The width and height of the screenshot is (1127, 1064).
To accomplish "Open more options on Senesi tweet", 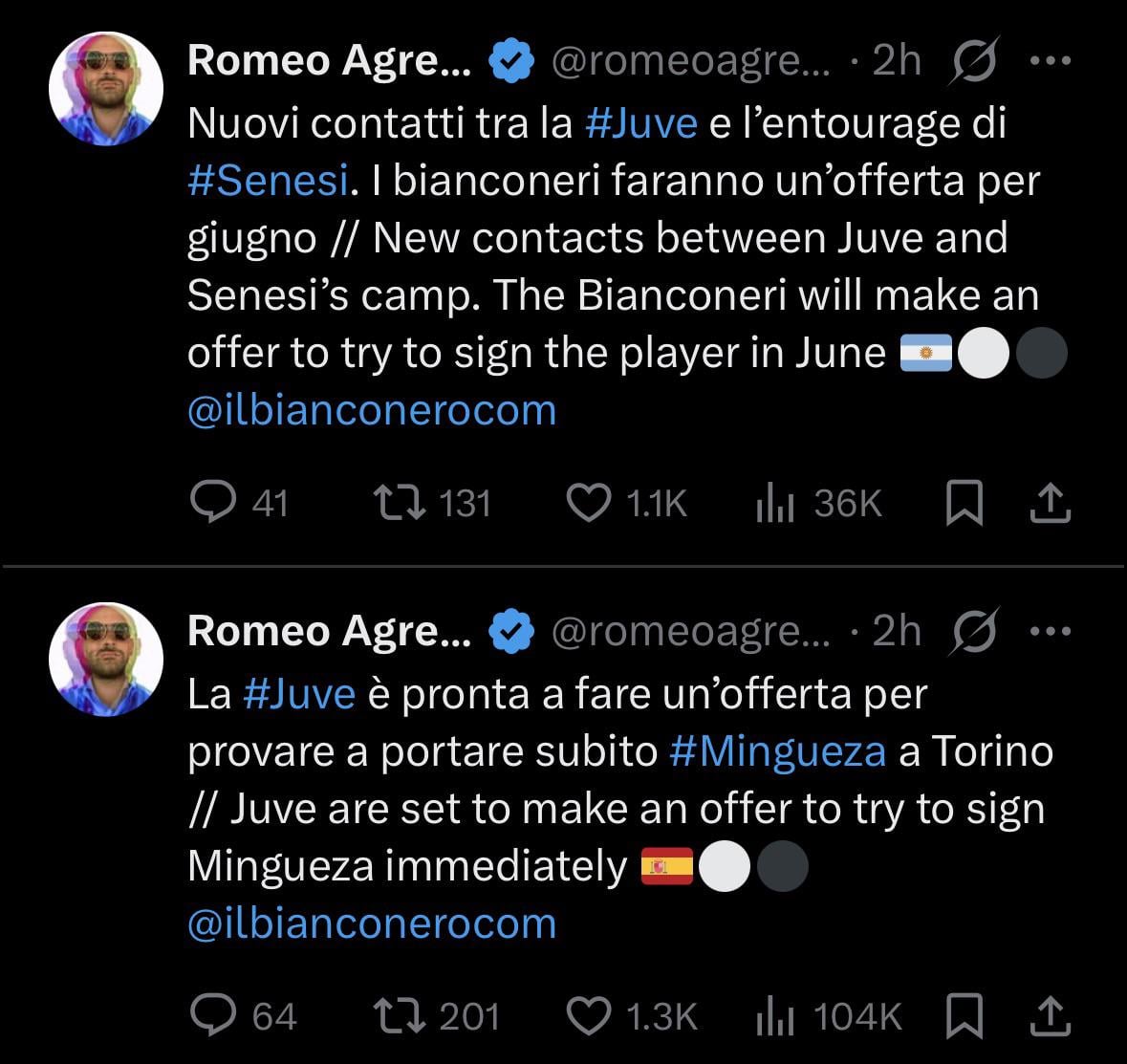I will click(x=1051, y=61).
